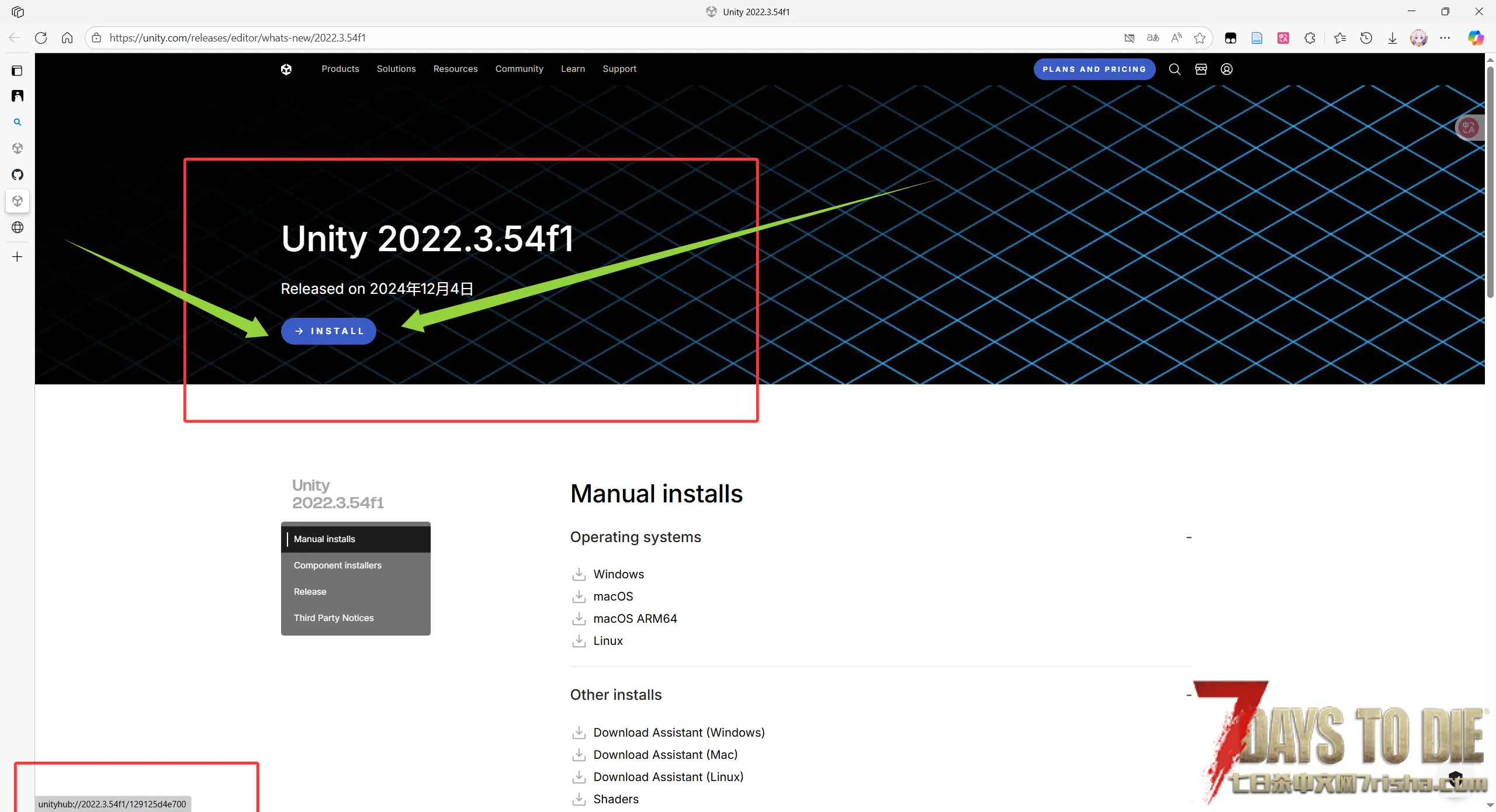Image resolution: width=1496 pixels, height=812 pixels.
Task: Open Unity site search magnifier icon
Action: [x=1175, y=69]
